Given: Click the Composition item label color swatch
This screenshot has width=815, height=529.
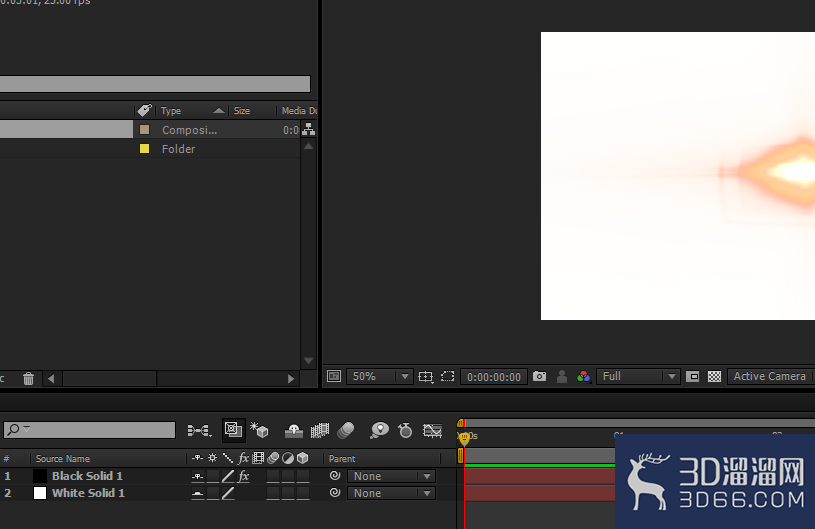Looking at the screenshot, I should tap(144, 129).
